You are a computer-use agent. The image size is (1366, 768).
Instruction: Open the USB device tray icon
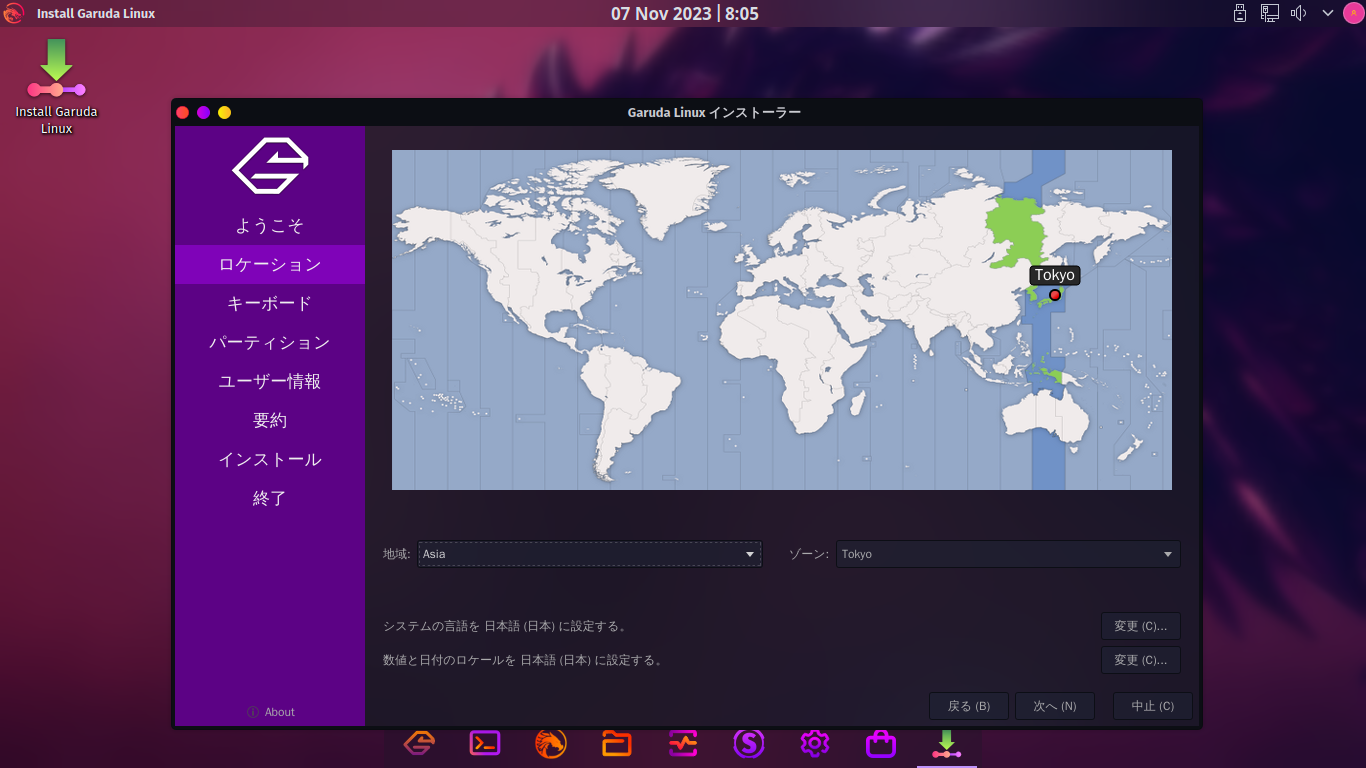pyautogui.click(x=1240, y=14)
